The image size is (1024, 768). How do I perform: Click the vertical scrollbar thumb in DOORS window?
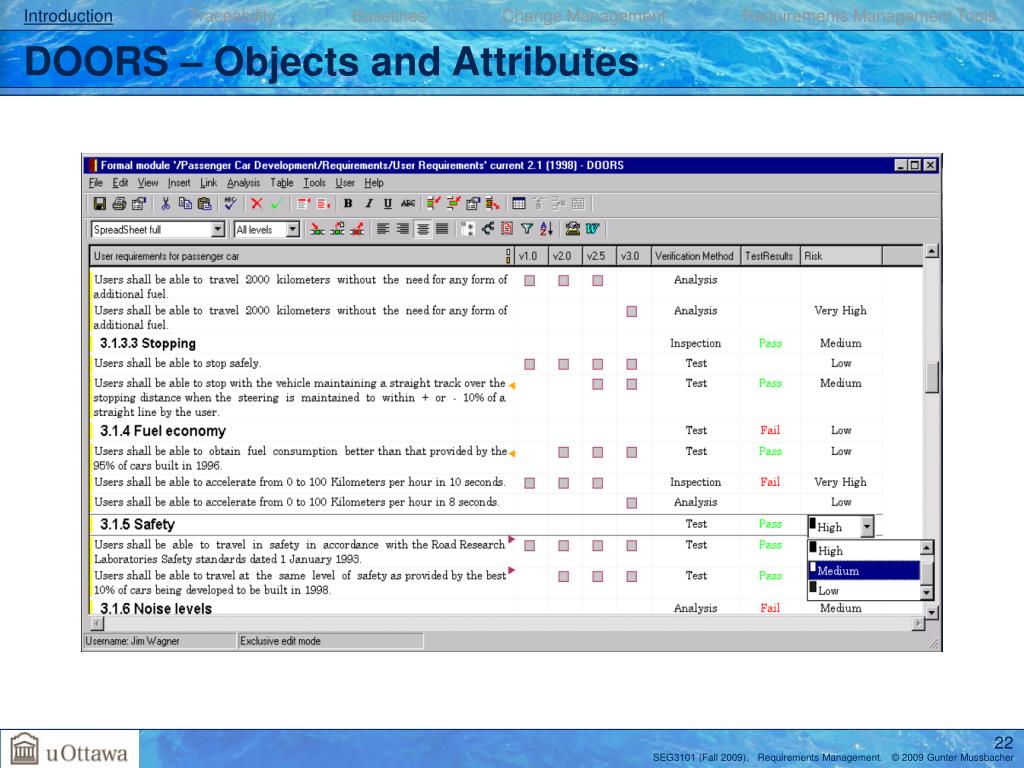tap(932, 377)
